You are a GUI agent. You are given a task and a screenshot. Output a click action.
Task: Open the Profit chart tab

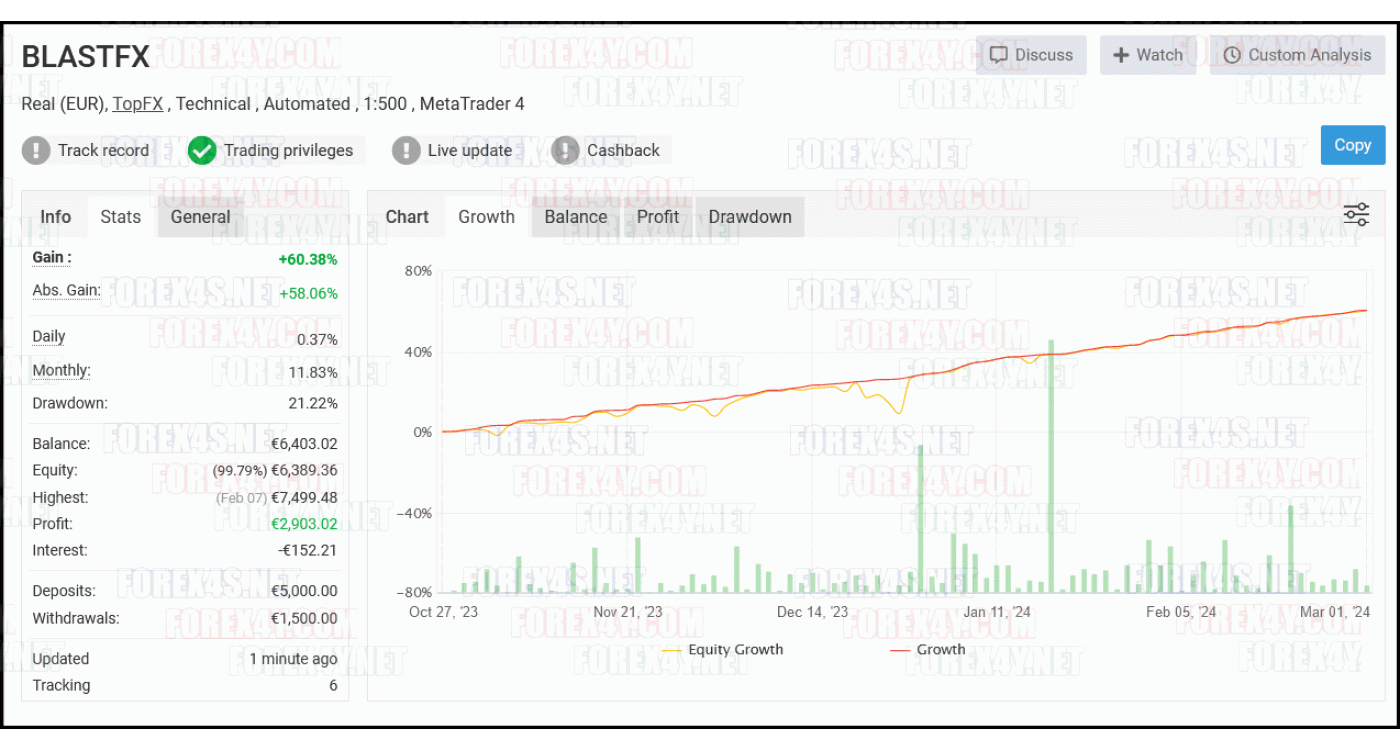tap(657, 217)
